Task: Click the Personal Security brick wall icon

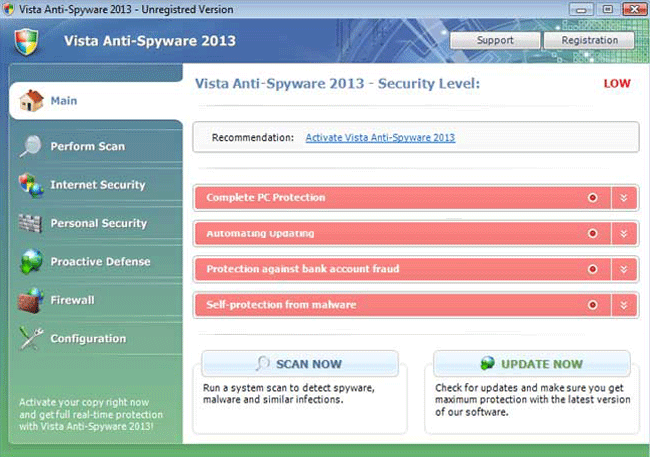Action: [32, 223]
